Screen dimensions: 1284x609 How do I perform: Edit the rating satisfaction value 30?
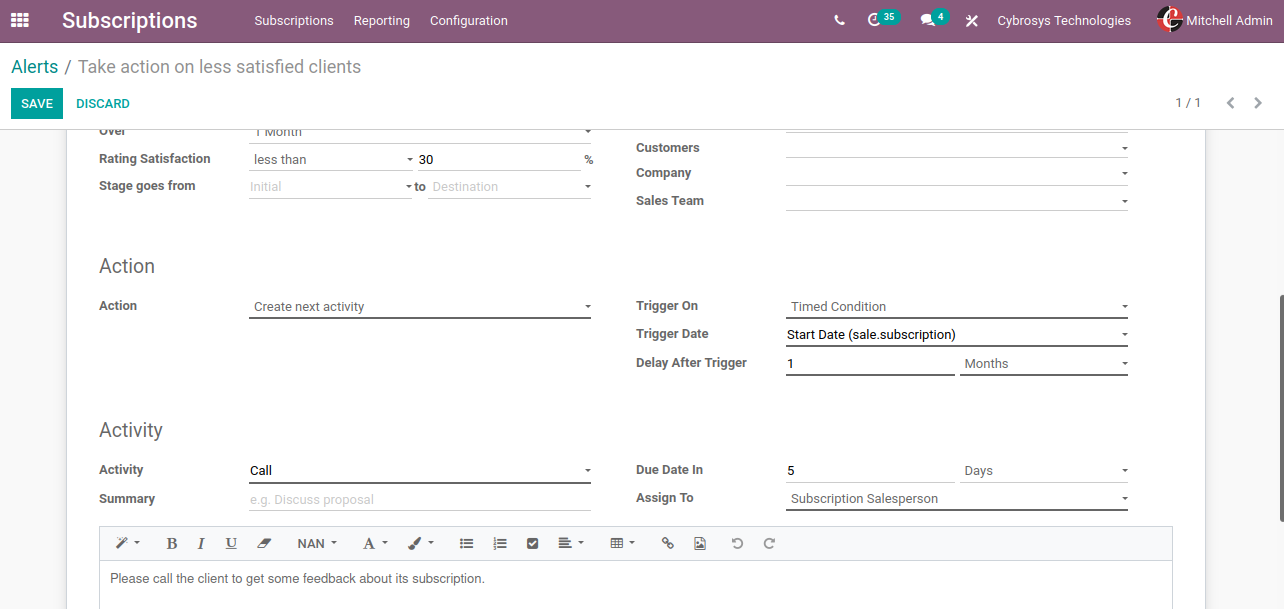pos(499,159)
